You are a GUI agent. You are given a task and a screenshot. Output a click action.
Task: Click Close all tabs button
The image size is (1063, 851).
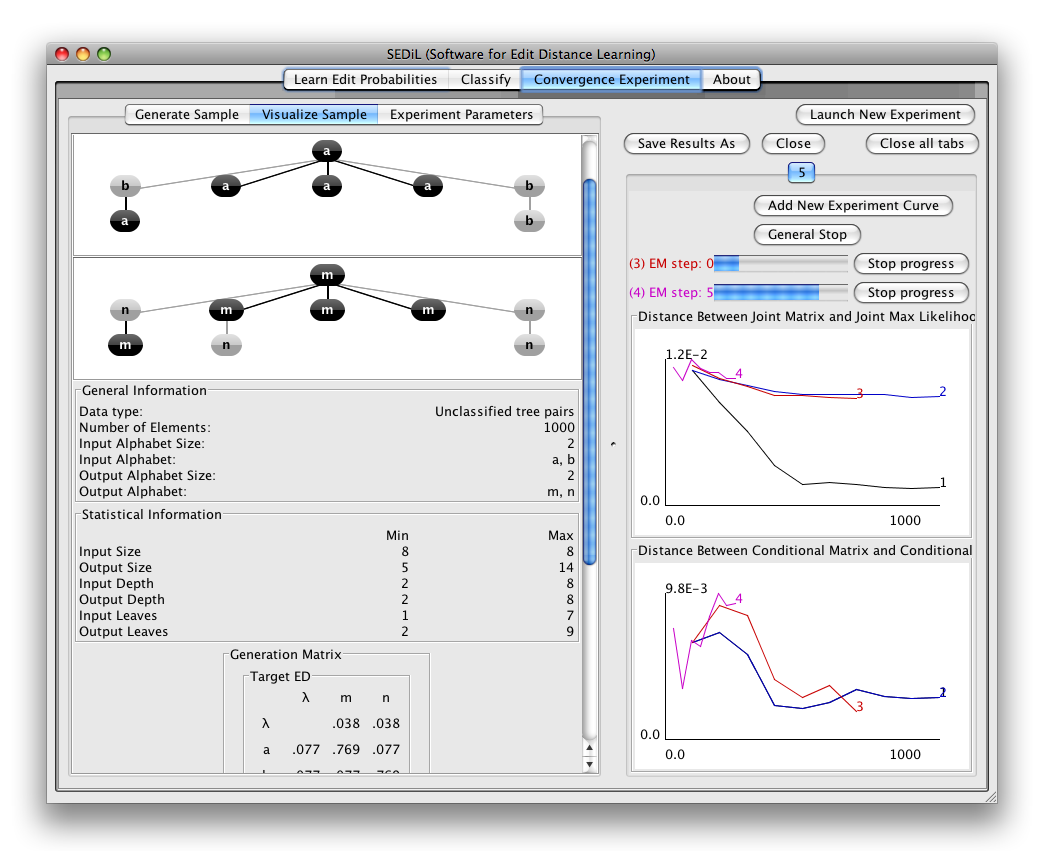click(x=922, y=144)
